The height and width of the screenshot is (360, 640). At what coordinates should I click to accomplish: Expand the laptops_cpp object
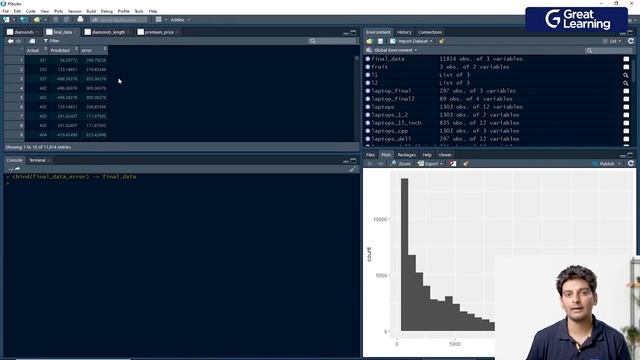coord(368,131)
